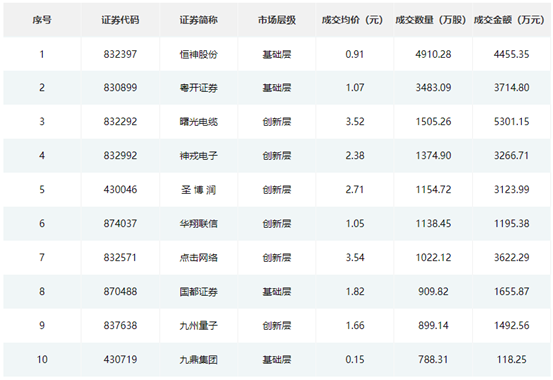Viewport: 553px width, 380px height.
Task: Click volume value 788.31
Action: click(433, 360)
